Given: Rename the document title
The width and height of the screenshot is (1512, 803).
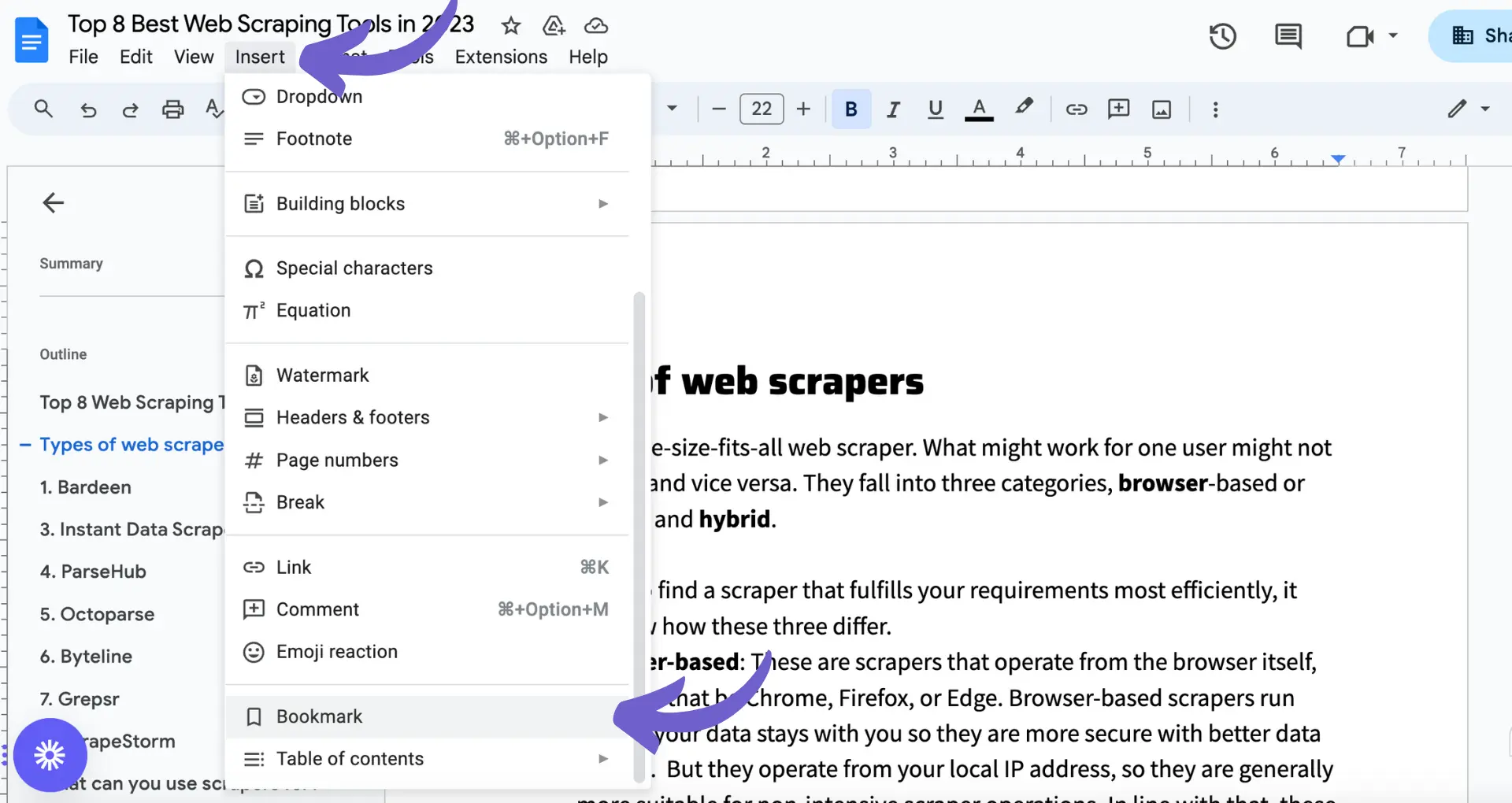Looking at the screenshot, I should (x=270, y=24).
